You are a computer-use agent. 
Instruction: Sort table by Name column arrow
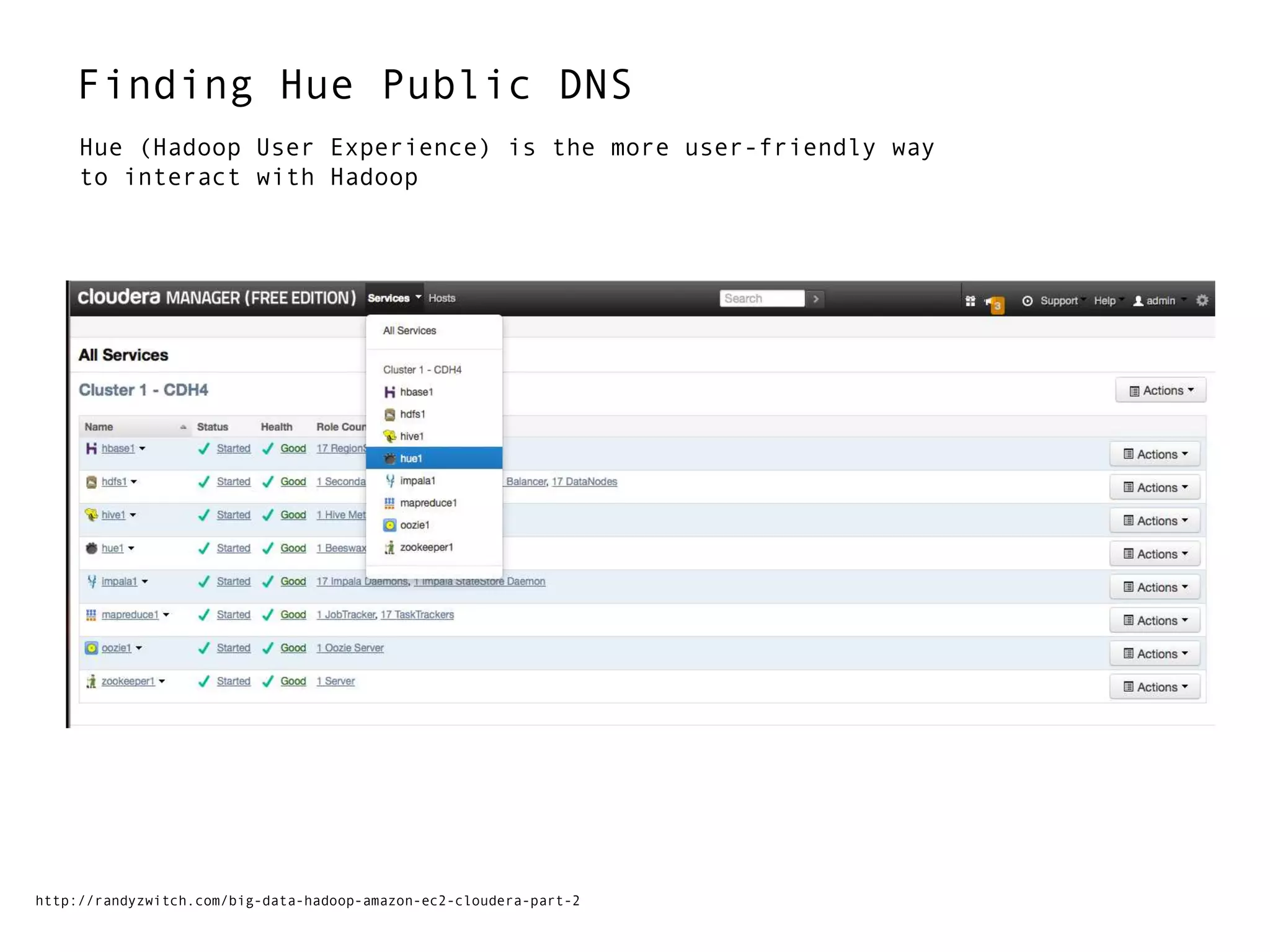point(183,427)
